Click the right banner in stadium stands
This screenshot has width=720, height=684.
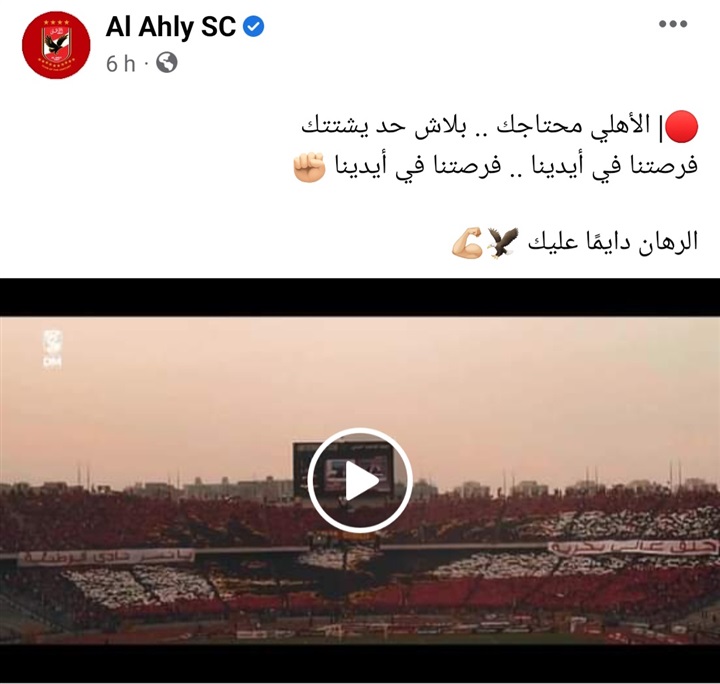point(633,547)
